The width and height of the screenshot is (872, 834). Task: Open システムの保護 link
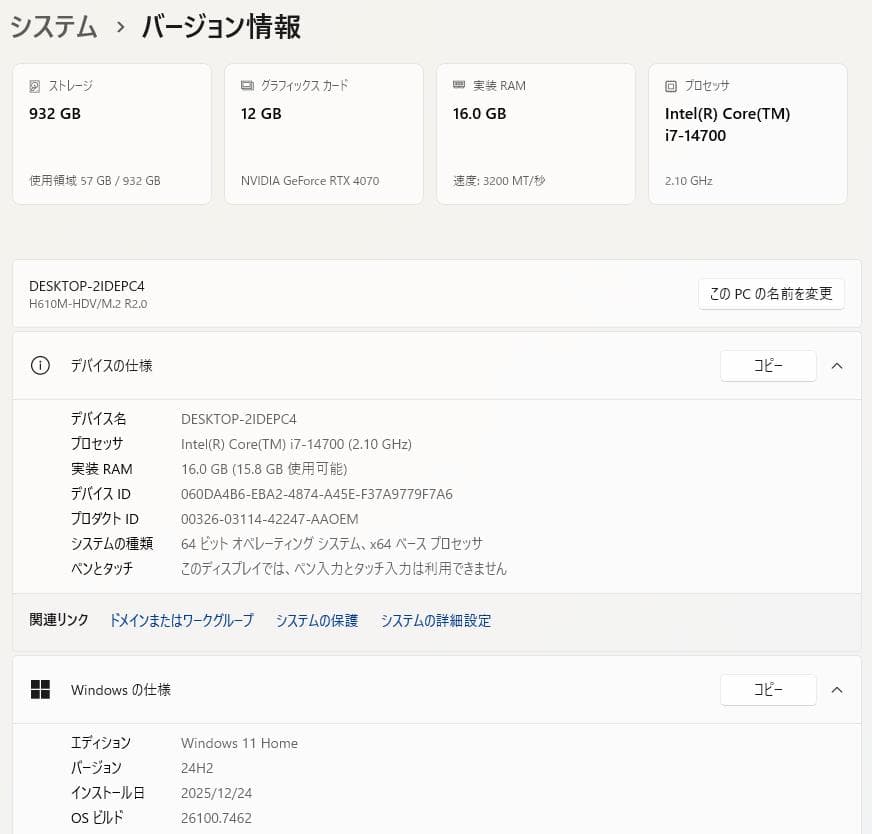click(317, 620)
